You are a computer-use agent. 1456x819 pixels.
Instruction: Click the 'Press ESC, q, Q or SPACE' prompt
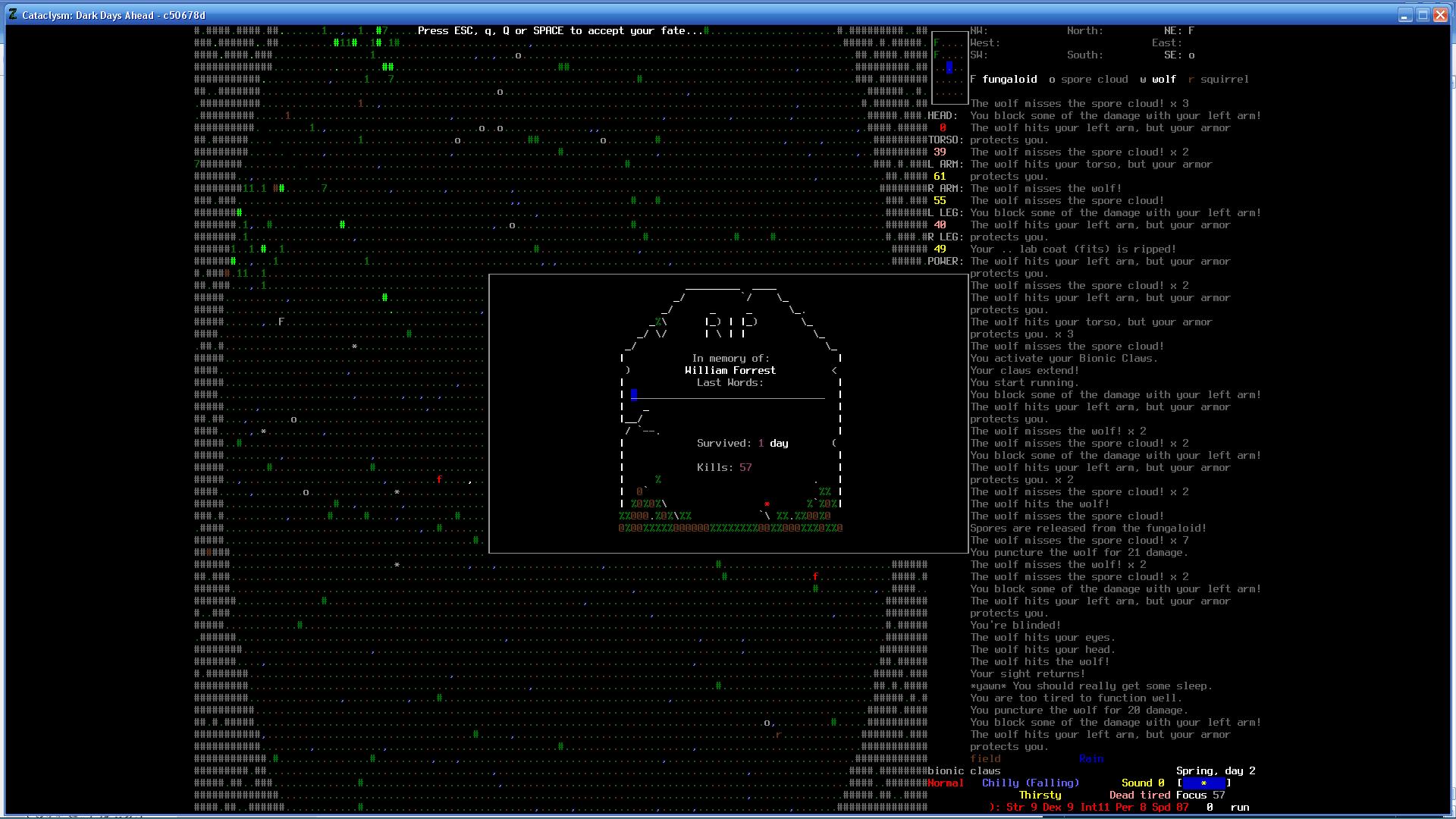[x=561, y=31]
